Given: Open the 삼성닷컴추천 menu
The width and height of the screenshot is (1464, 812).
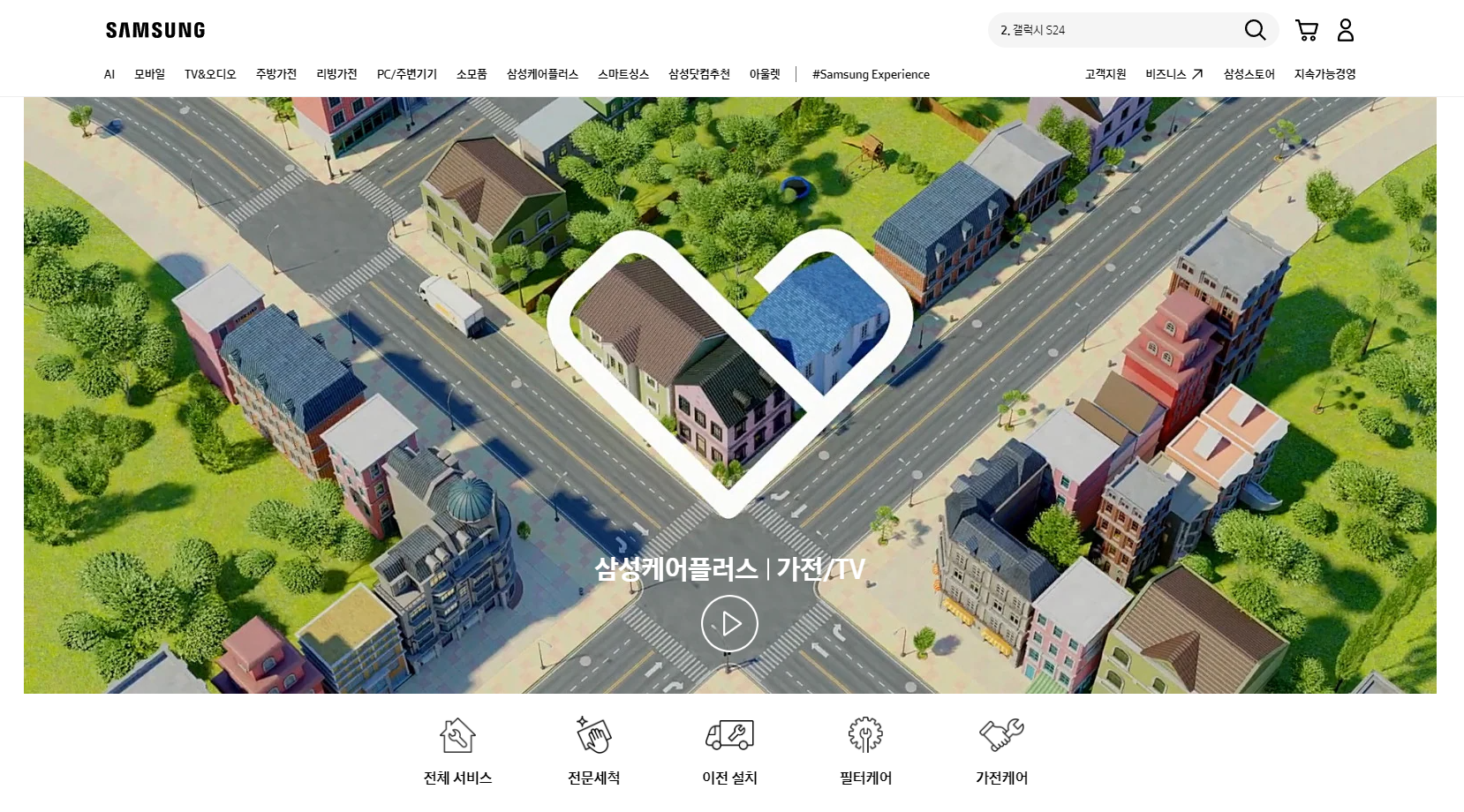Looking at the screenshot, I should 699,74.
